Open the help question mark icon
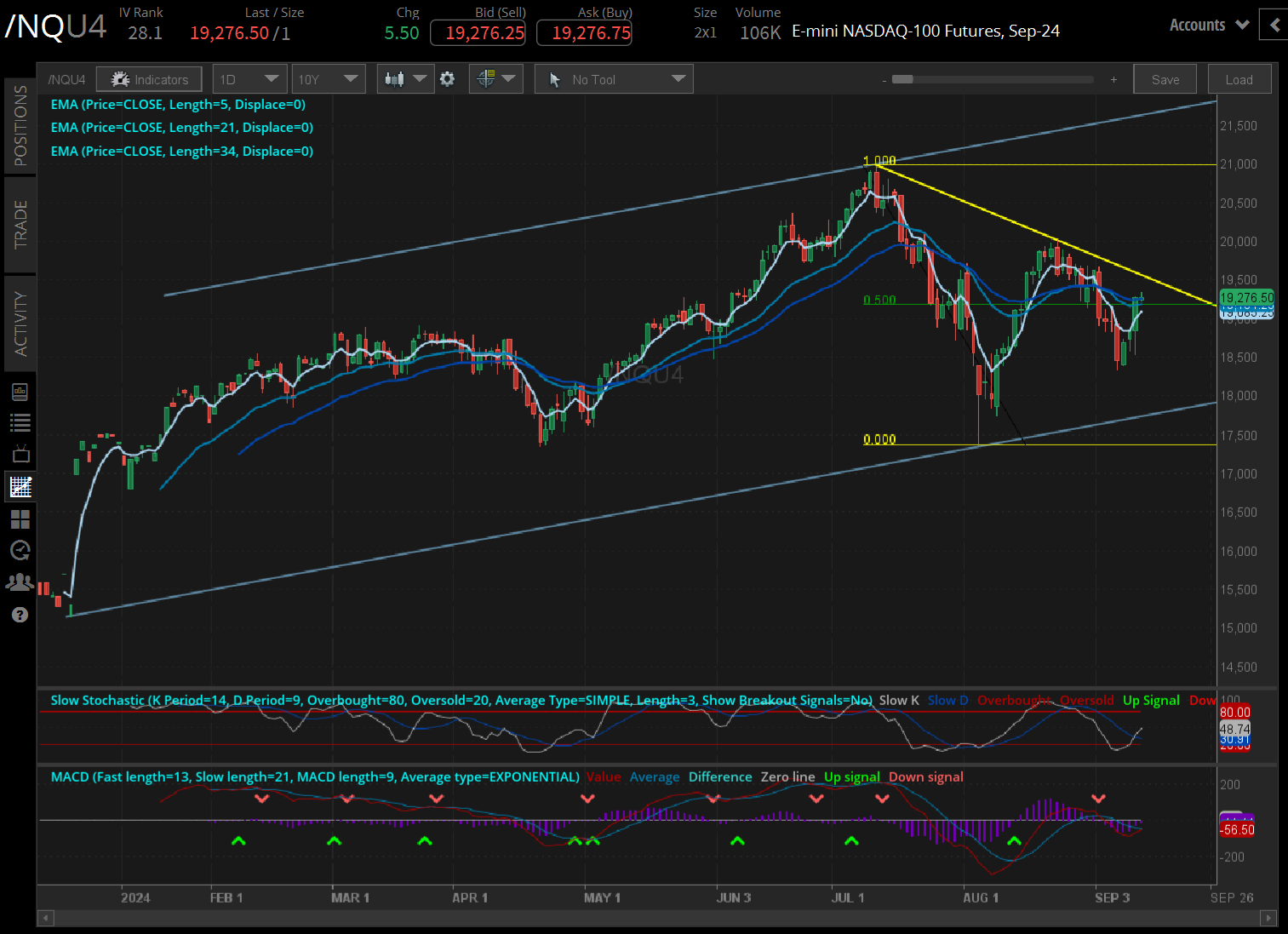This screenshot has width=1288, height=934. pos(20,615)
